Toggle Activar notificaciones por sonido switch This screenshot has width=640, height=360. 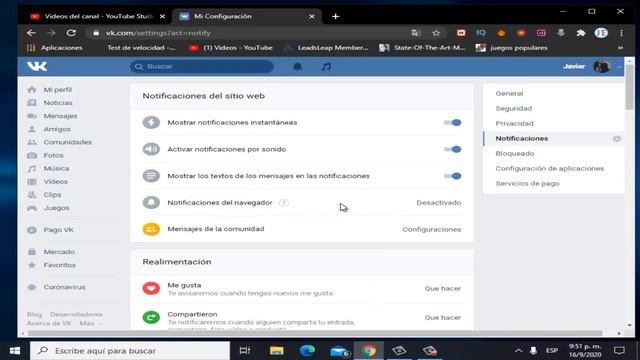coord(453,149)
